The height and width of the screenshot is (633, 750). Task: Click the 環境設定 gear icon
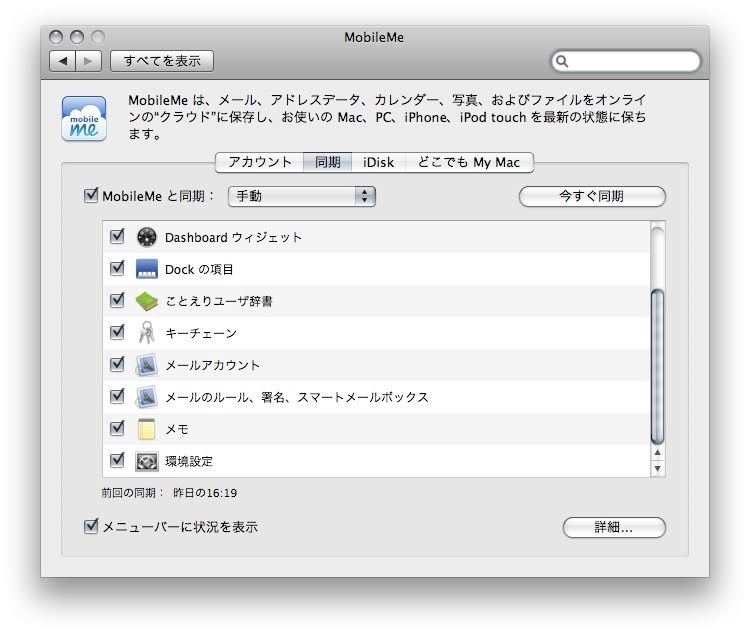(147, 461)
